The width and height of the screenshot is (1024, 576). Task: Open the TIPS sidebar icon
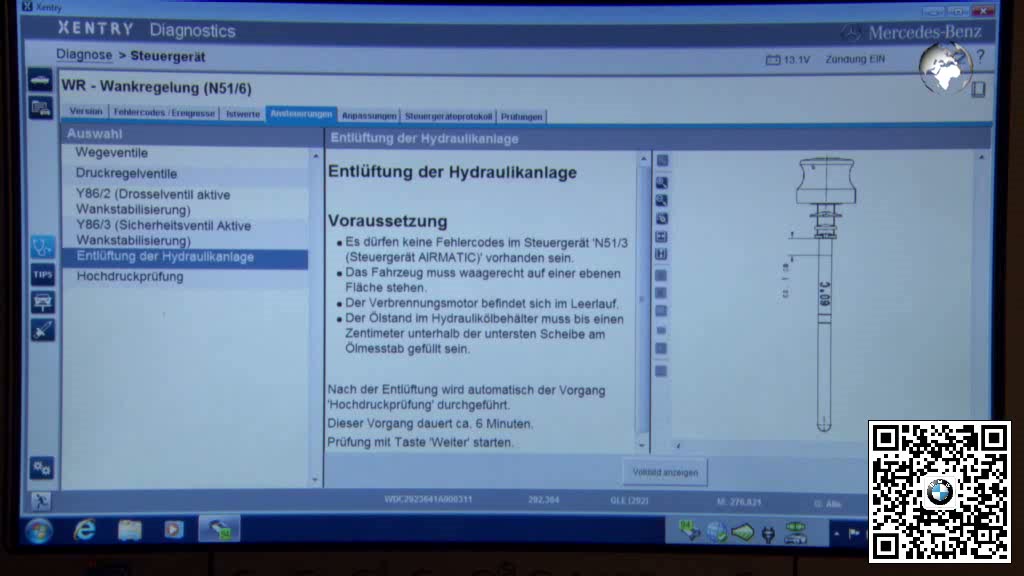pos(42,275)
